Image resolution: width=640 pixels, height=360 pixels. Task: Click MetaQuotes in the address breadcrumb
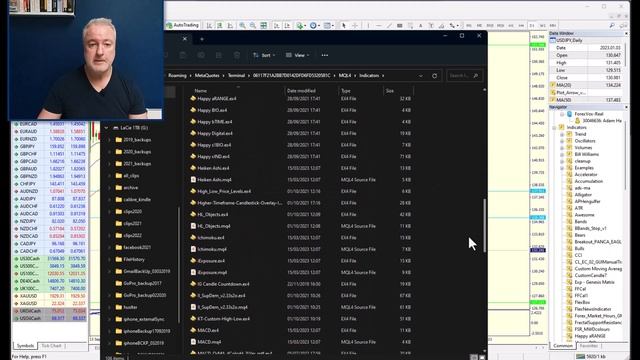(207, 76)
